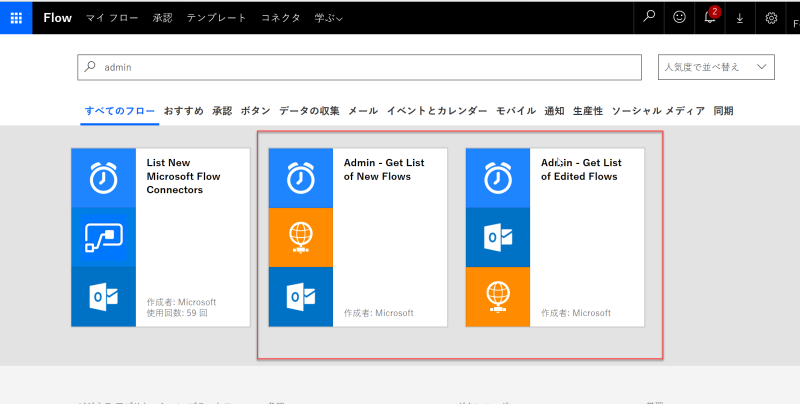Screen dimensions: 800x404
Task: Click the Flow brand title
Action: tap(57, 18)
